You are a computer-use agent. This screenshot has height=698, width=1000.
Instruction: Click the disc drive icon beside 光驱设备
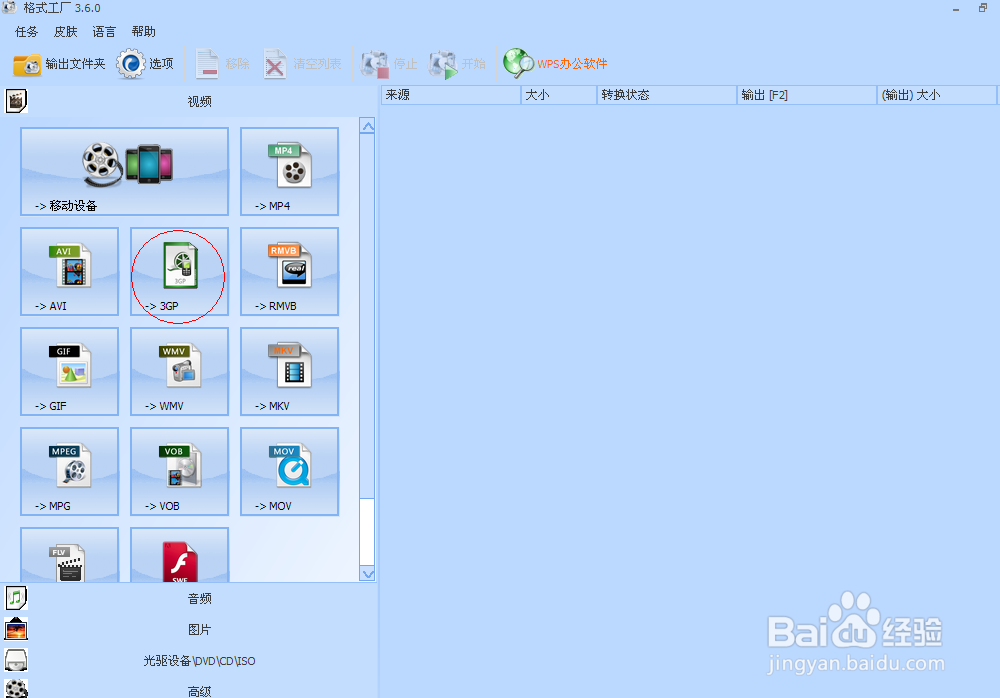point(16,660)
